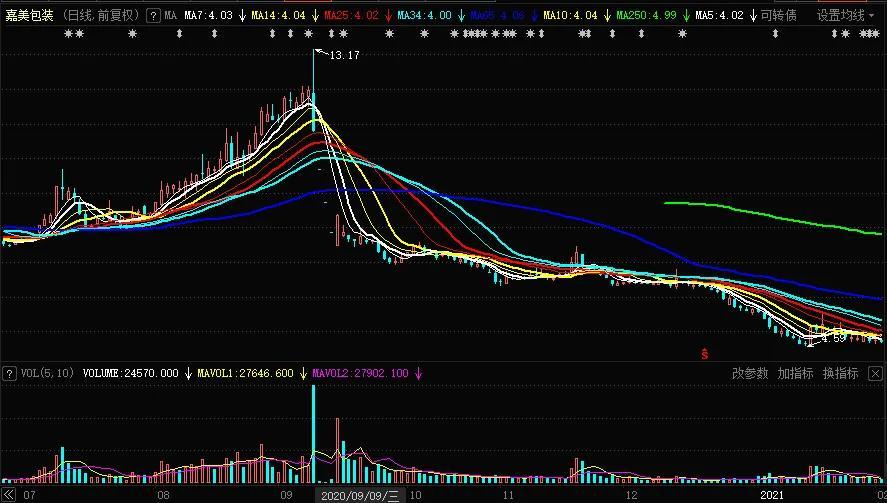Click the 加指标 button
The width and height of the screenshot is (887, 503).
[x=795, y=373]
